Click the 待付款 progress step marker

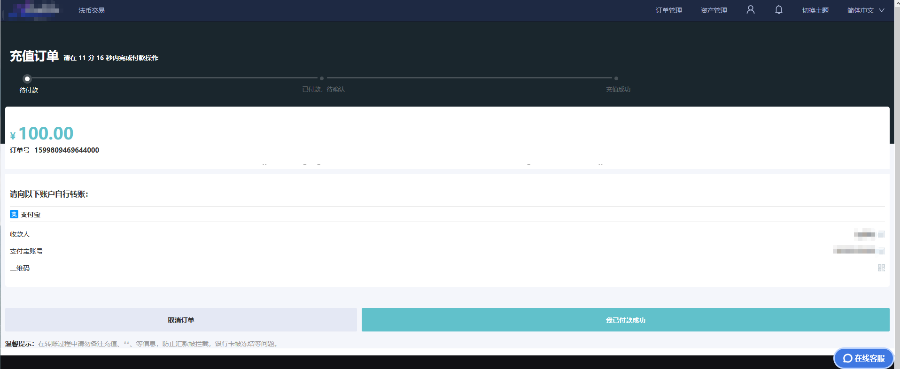(27, 78)
